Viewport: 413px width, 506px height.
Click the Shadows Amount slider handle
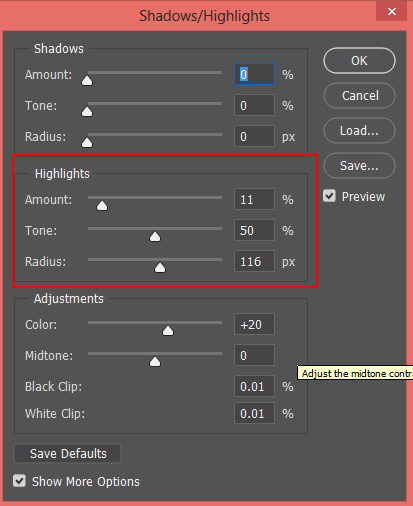[x=87, y=80]
